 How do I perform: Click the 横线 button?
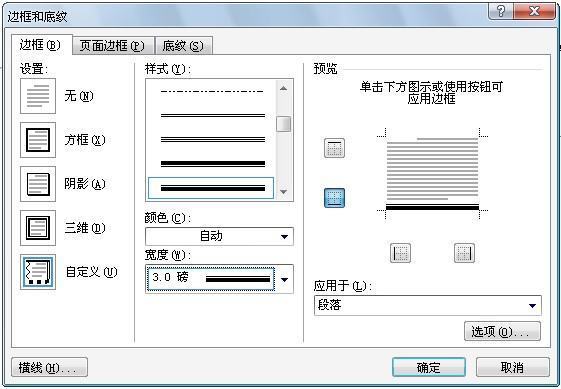[49, 367]
